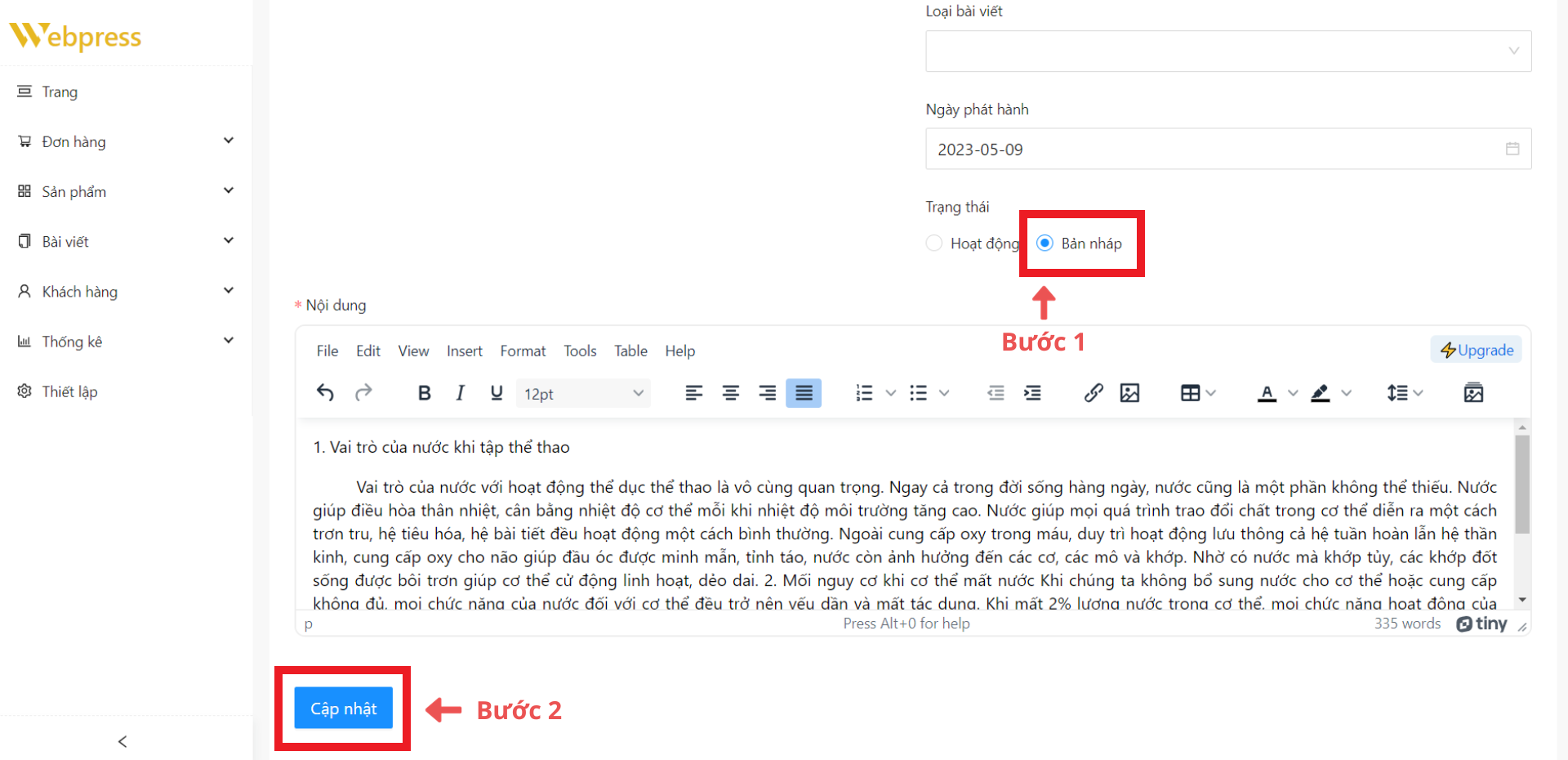
Task: Open the Insert menu in editor
Action: click(x=464, y=351)
